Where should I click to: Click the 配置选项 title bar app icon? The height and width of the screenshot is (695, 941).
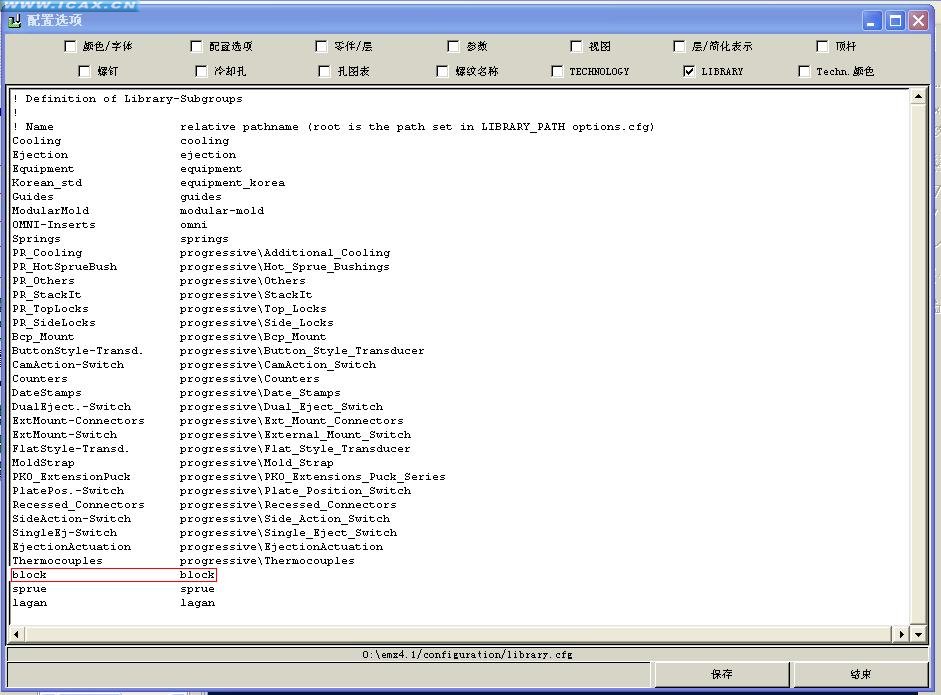click(14, 20)
